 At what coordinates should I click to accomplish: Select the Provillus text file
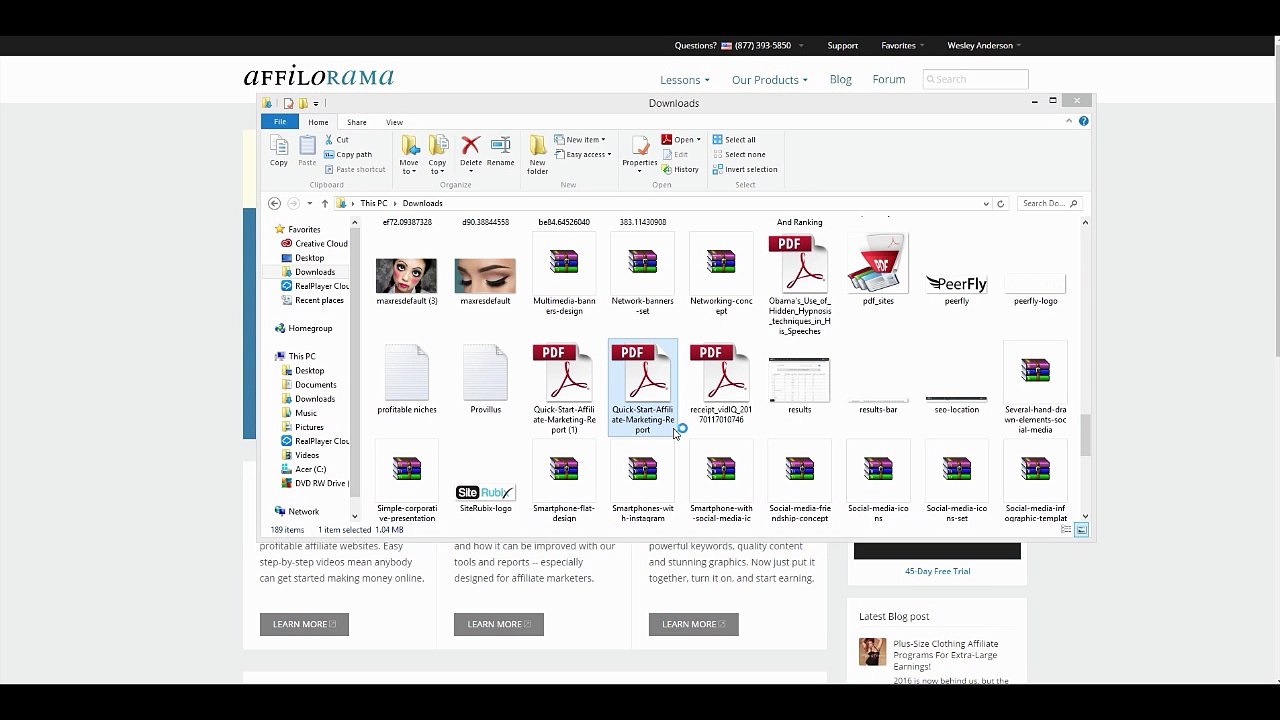[485, 379]
